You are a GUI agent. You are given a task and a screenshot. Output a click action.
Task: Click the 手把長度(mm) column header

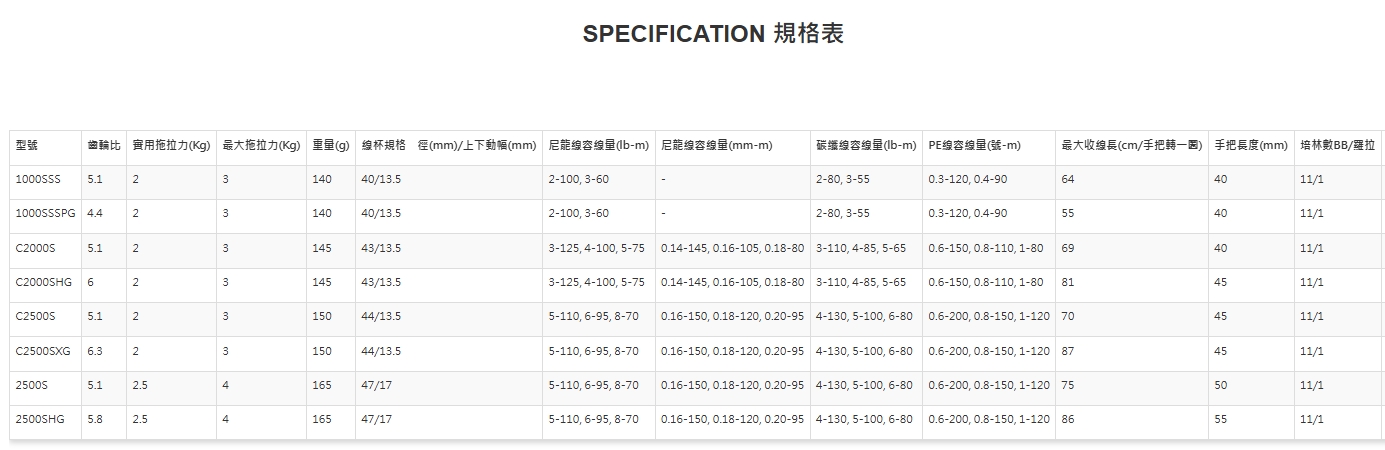point(1250,146)
